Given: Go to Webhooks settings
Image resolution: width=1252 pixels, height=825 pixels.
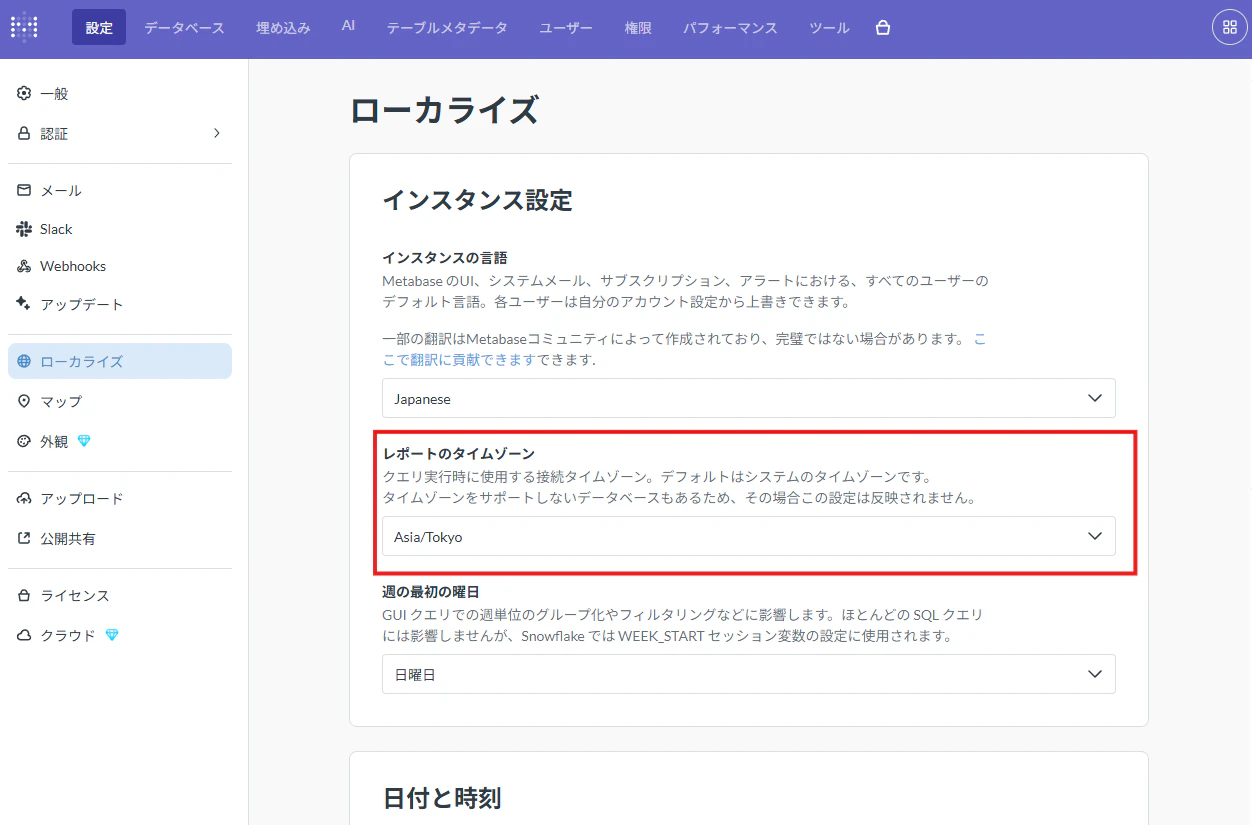Looking at the screenshot, I should tap(120, 266).
